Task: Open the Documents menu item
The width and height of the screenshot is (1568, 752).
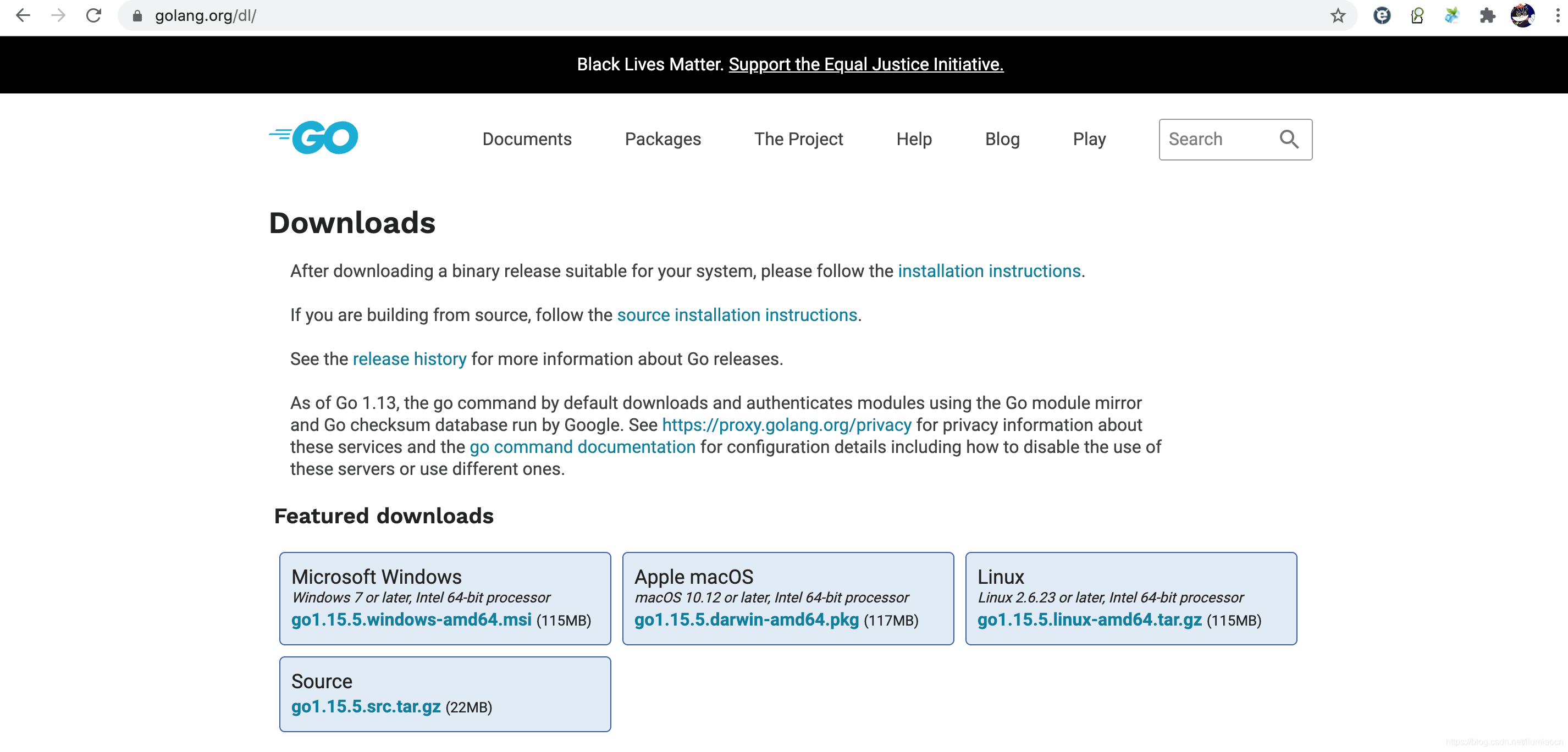Action: (x=527, y=139)
